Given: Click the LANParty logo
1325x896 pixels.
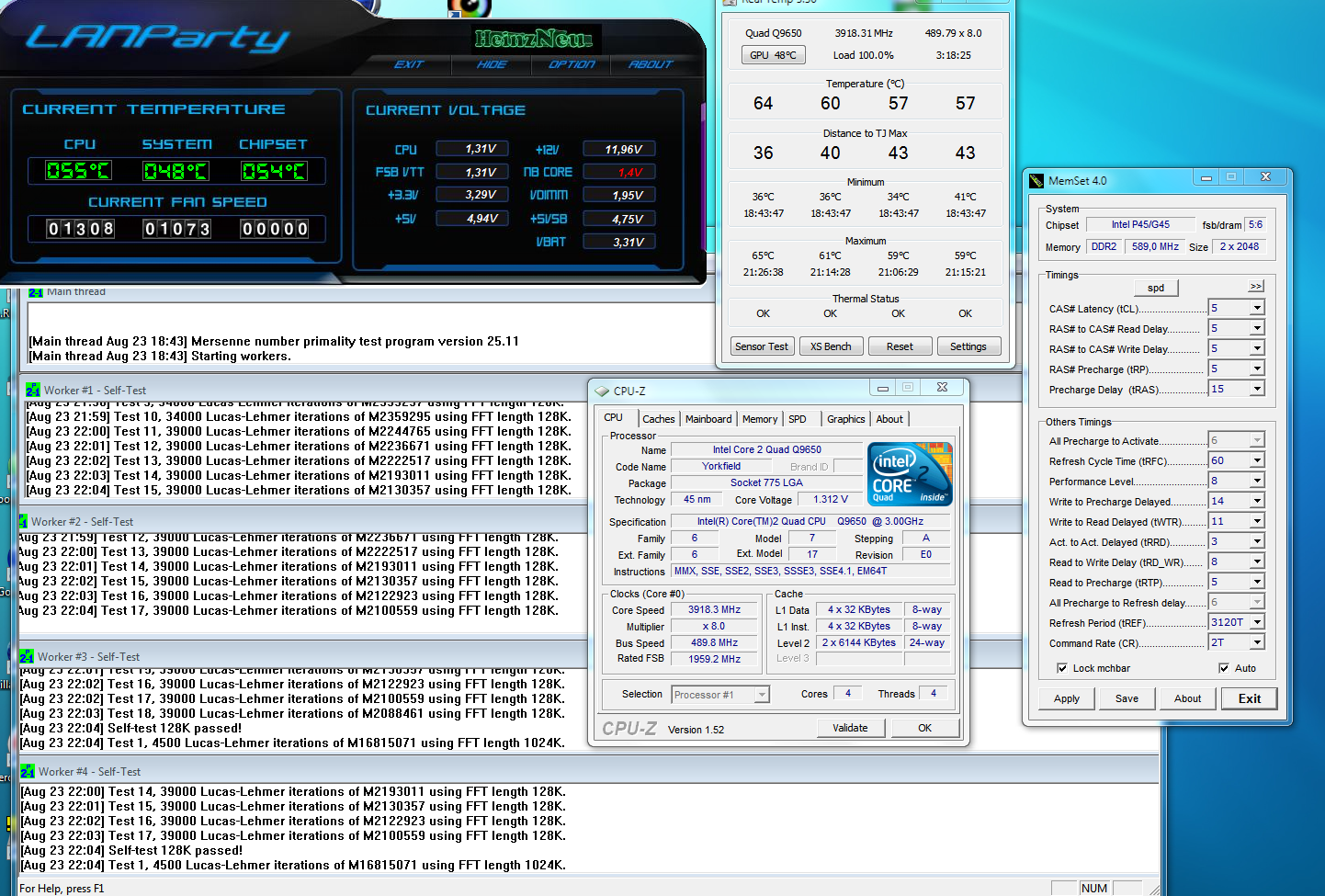Looking at the screenshot, I should coord(157,38).
